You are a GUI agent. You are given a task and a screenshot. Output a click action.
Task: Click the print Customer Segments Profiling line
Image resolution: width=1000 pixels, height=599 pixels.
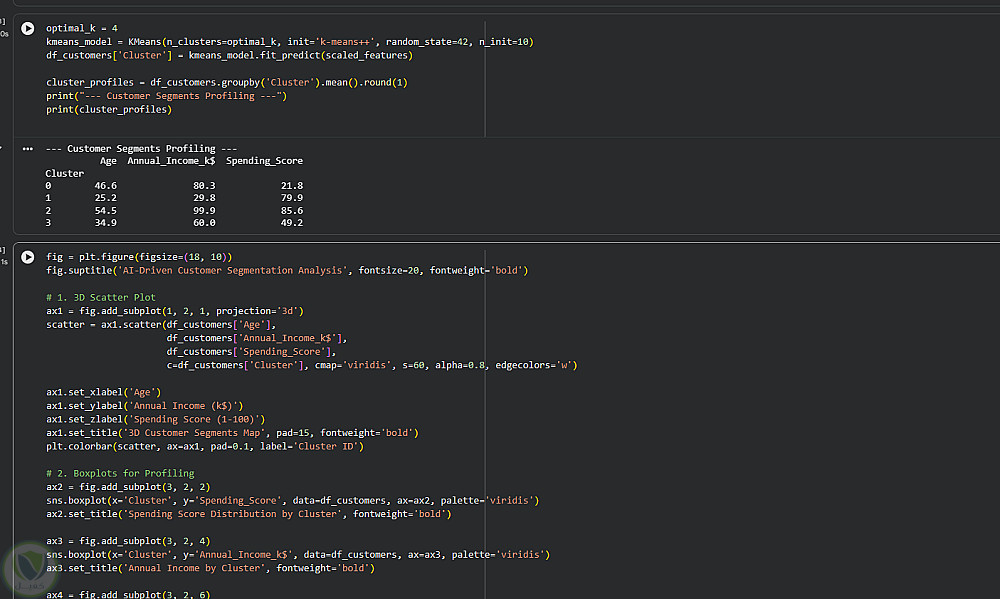(166, 96)
